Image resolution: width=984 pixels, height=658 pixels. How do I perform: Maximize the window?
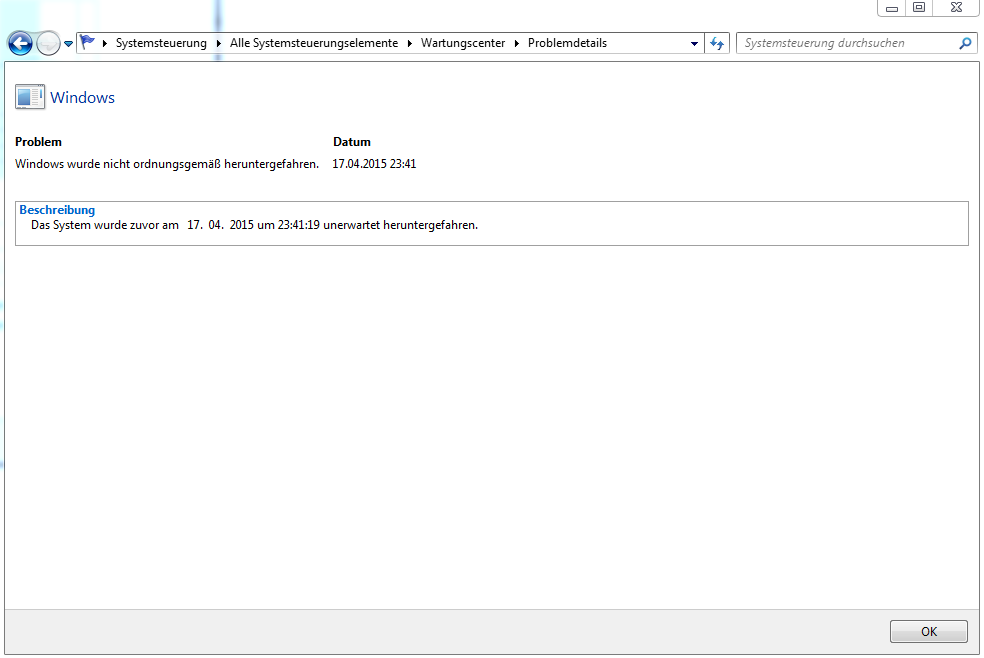[919, 8]
